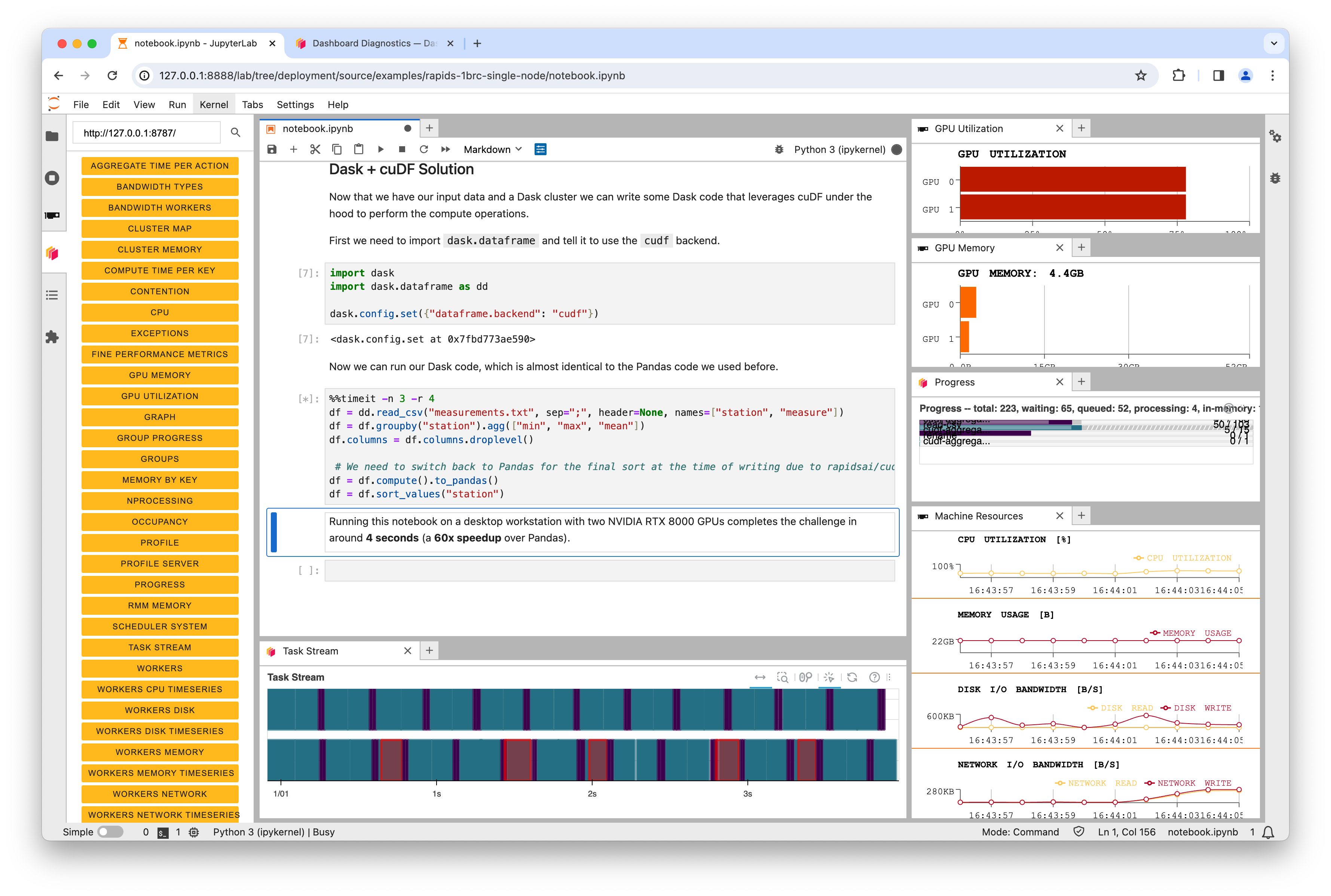The width and height of the screenshot is (1331, 896).
Task: Restart kernel and run all cells
Action: pos(445,149)
